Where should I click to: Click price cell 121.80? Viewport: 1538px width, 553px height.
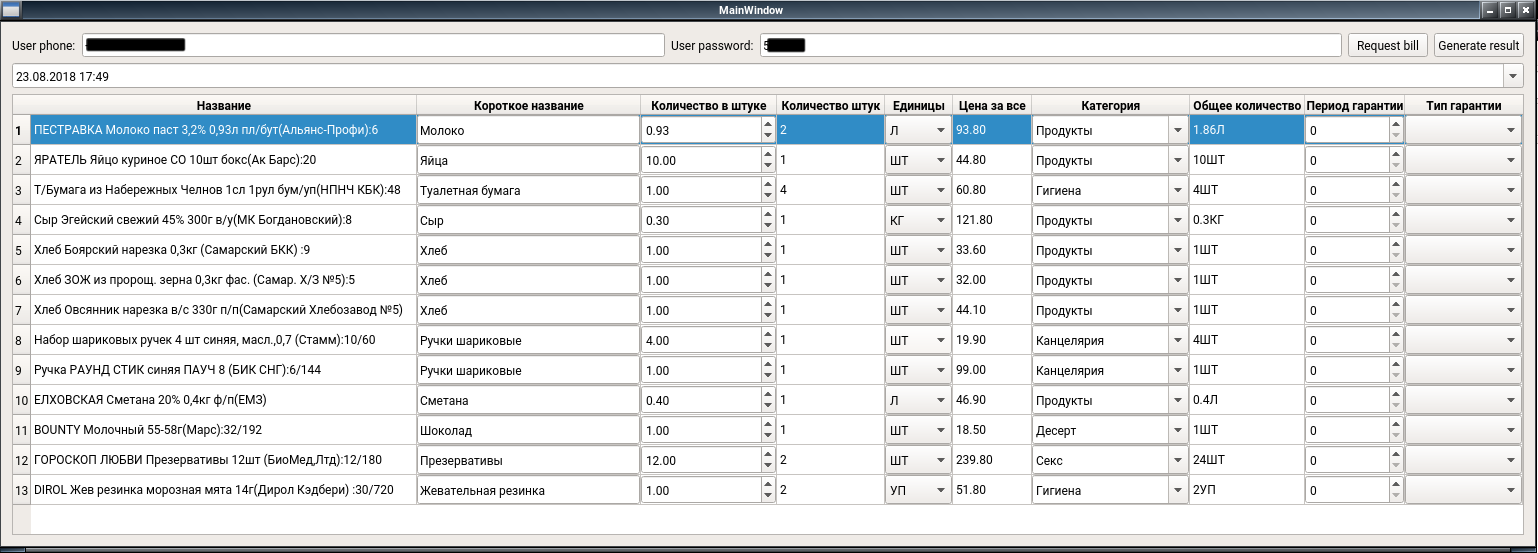[x=991, y=220]
